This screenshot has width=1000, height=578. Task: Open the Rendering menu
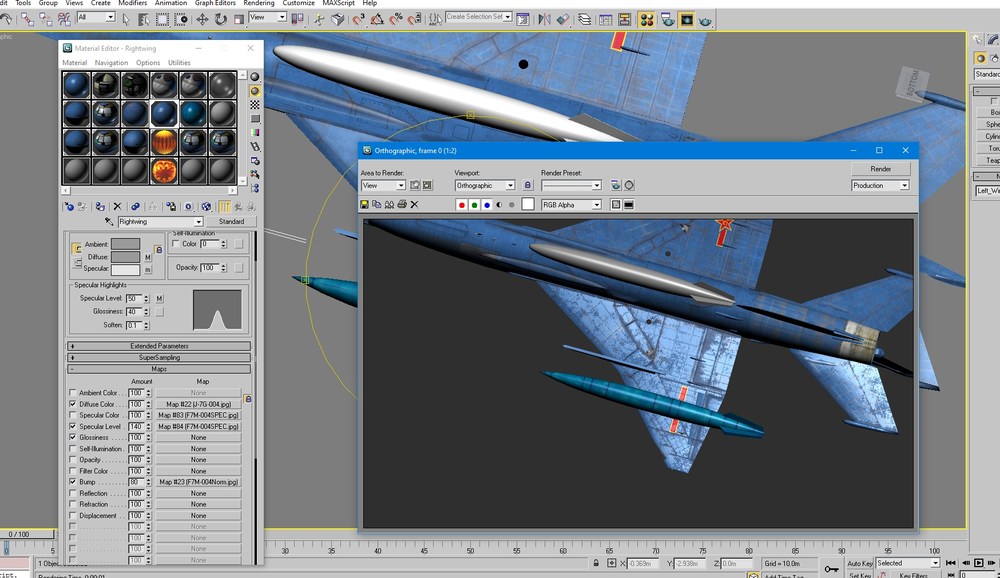click(259, 3)
